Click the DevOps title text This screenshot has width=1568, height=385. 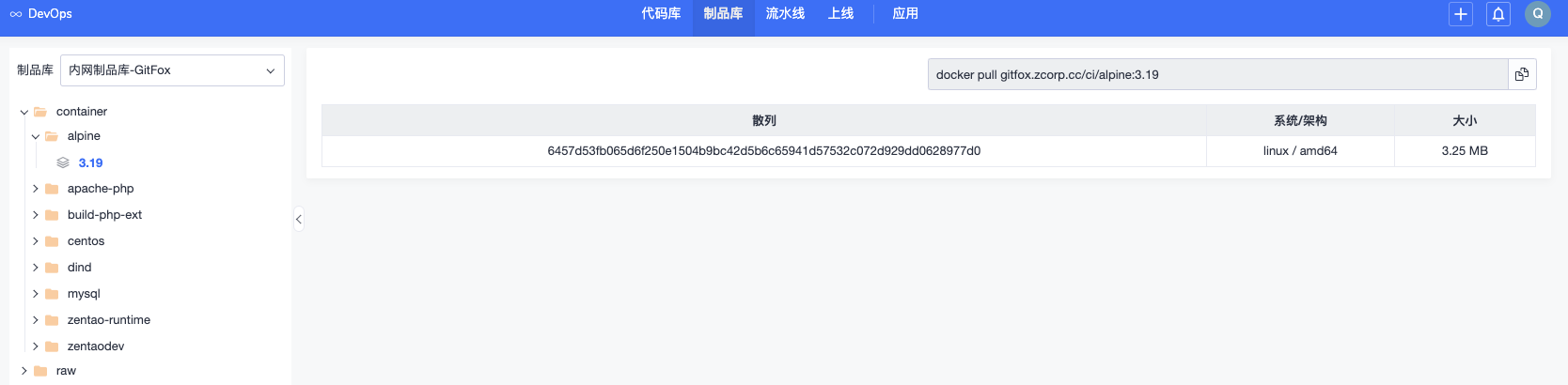coord(50,14)
